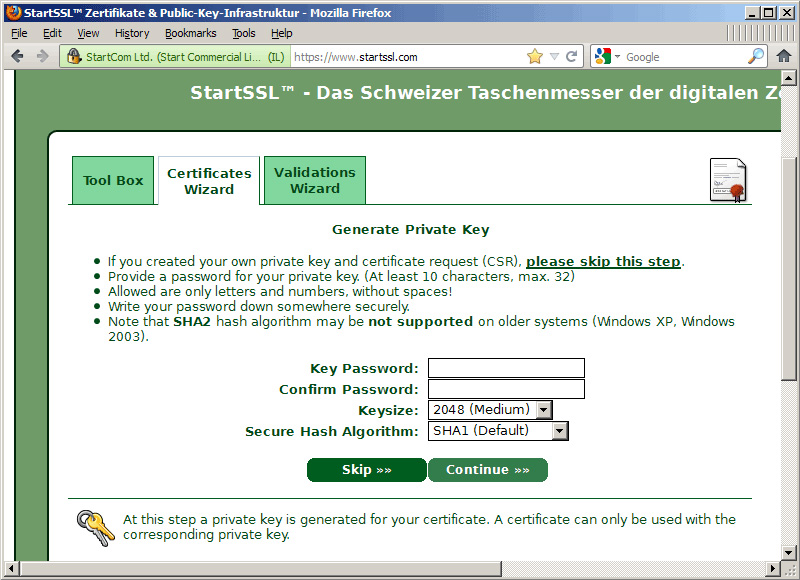Switch to the Tool Box tab
Viewport: 800px width, 580px height.
pyautogui.click(x=112, y=180)
